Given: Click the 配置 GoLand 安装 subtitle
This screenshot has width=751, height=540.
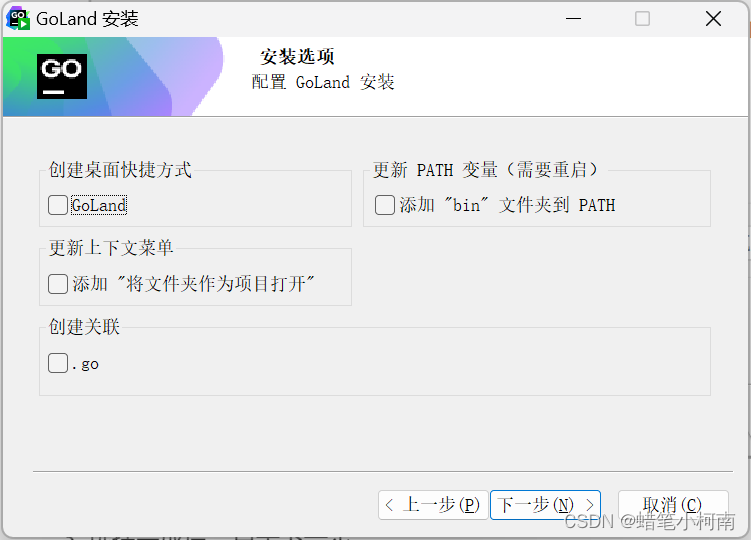Looking at the screenshot, I should (323, 82).
